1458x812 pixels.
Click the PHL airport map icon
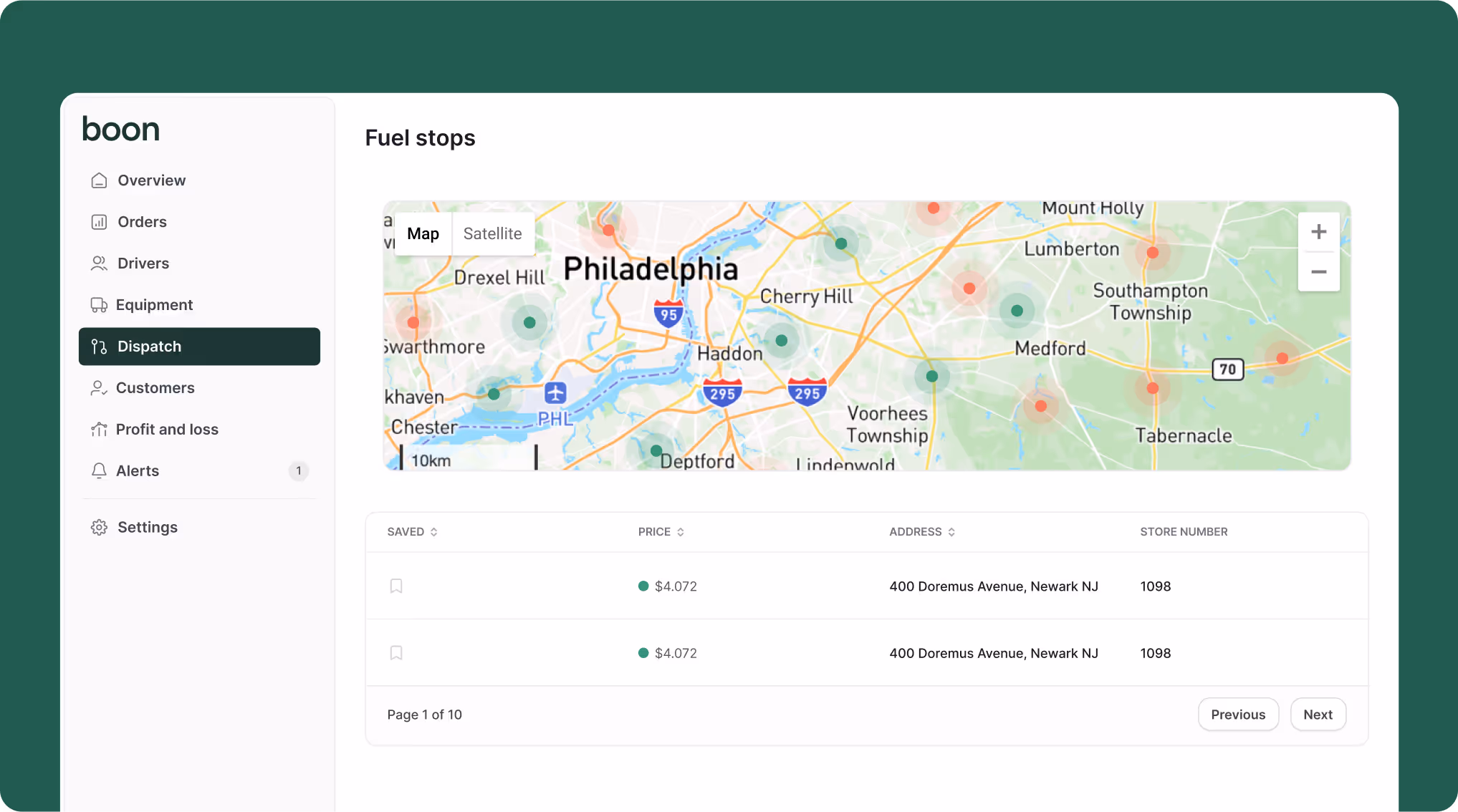pyautogui.click(x=555, y=392)
